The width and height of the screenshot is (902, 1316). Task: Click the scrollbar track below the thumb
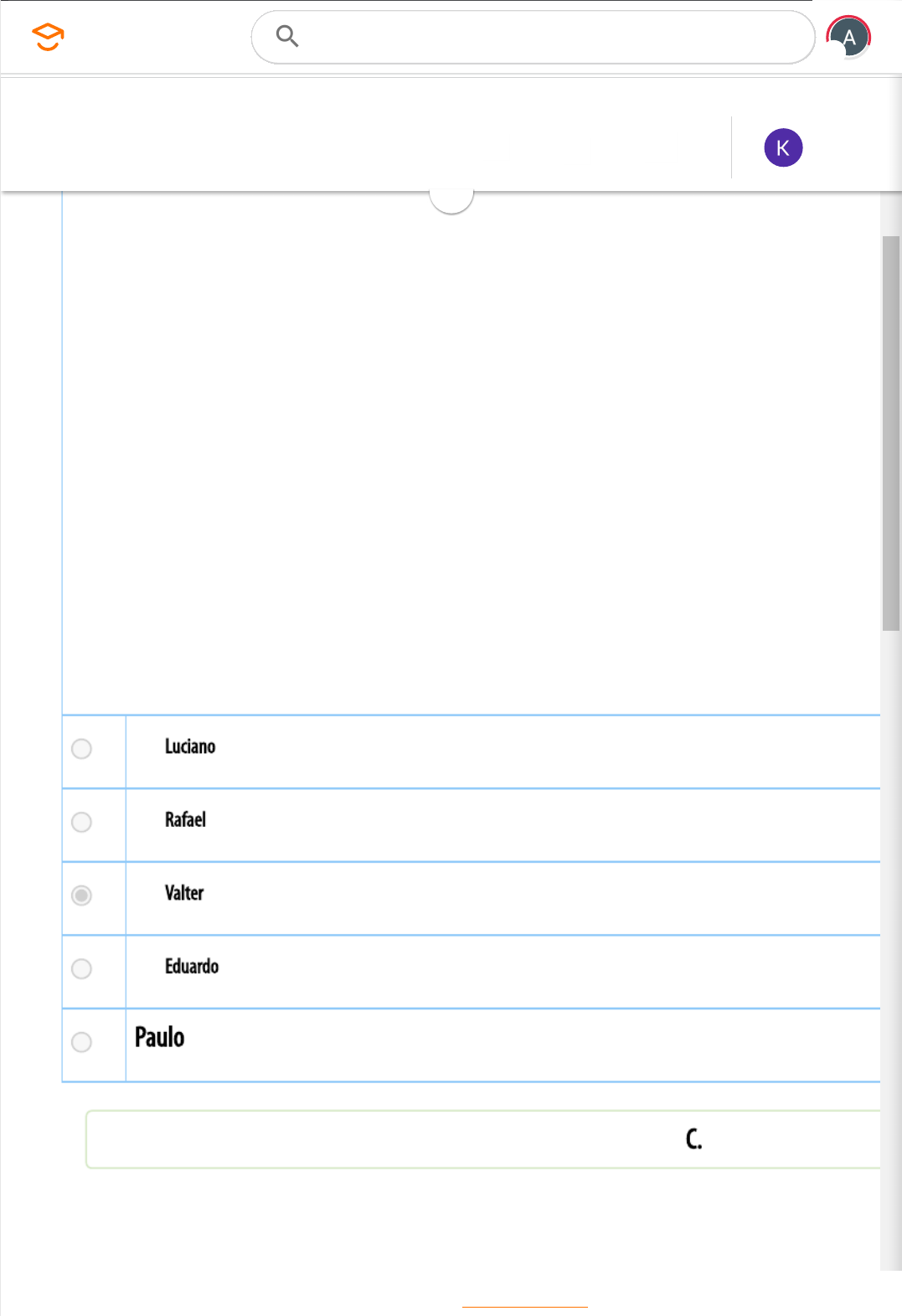tap(891, 950)
